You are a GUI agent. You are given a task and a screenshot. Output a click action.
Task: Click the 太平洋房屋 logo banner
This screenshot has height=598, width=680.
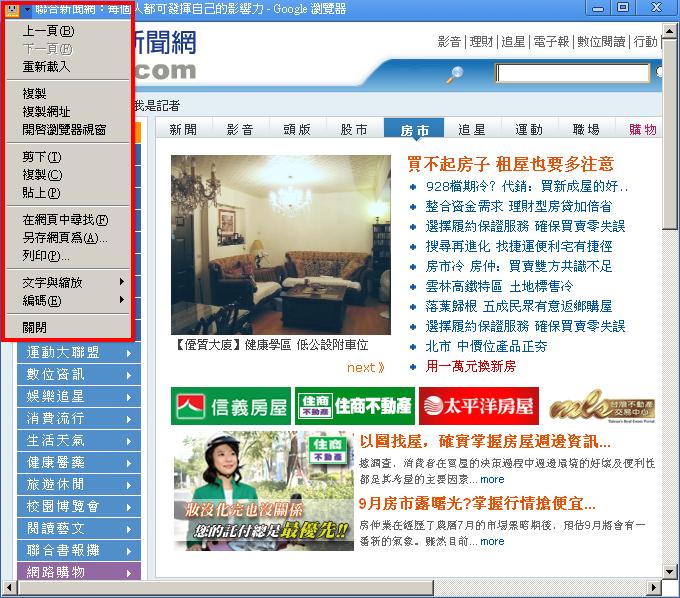(x=479, y=406)
